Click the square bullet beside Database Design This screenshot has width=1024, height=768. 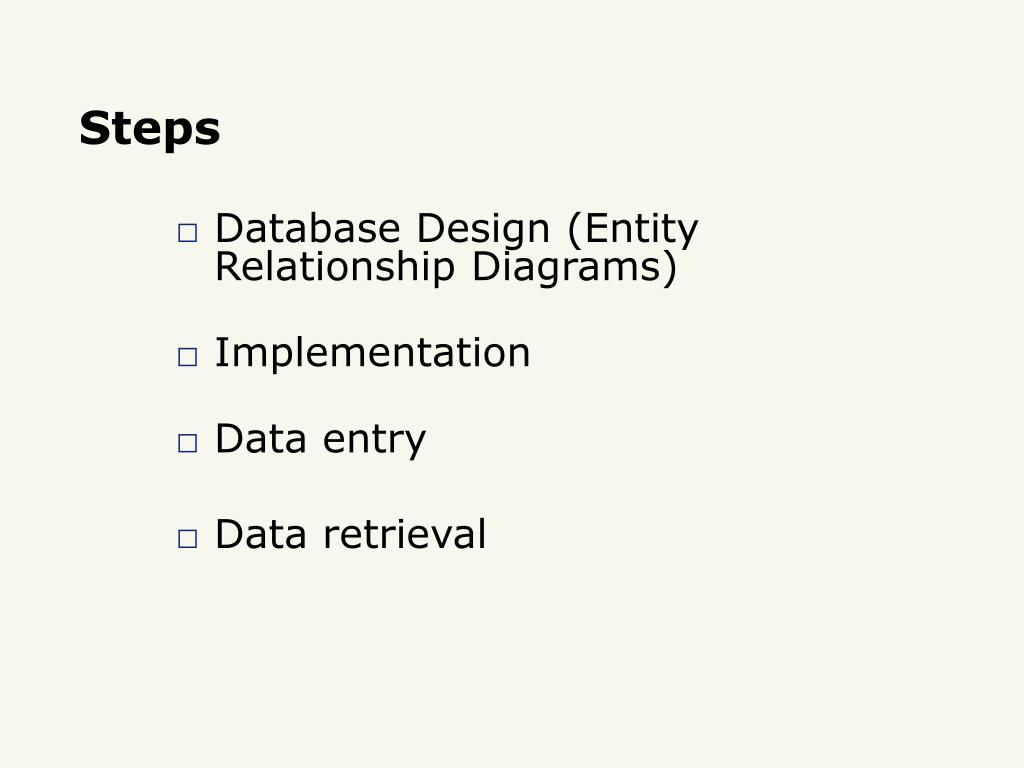[x=187, y=233]
